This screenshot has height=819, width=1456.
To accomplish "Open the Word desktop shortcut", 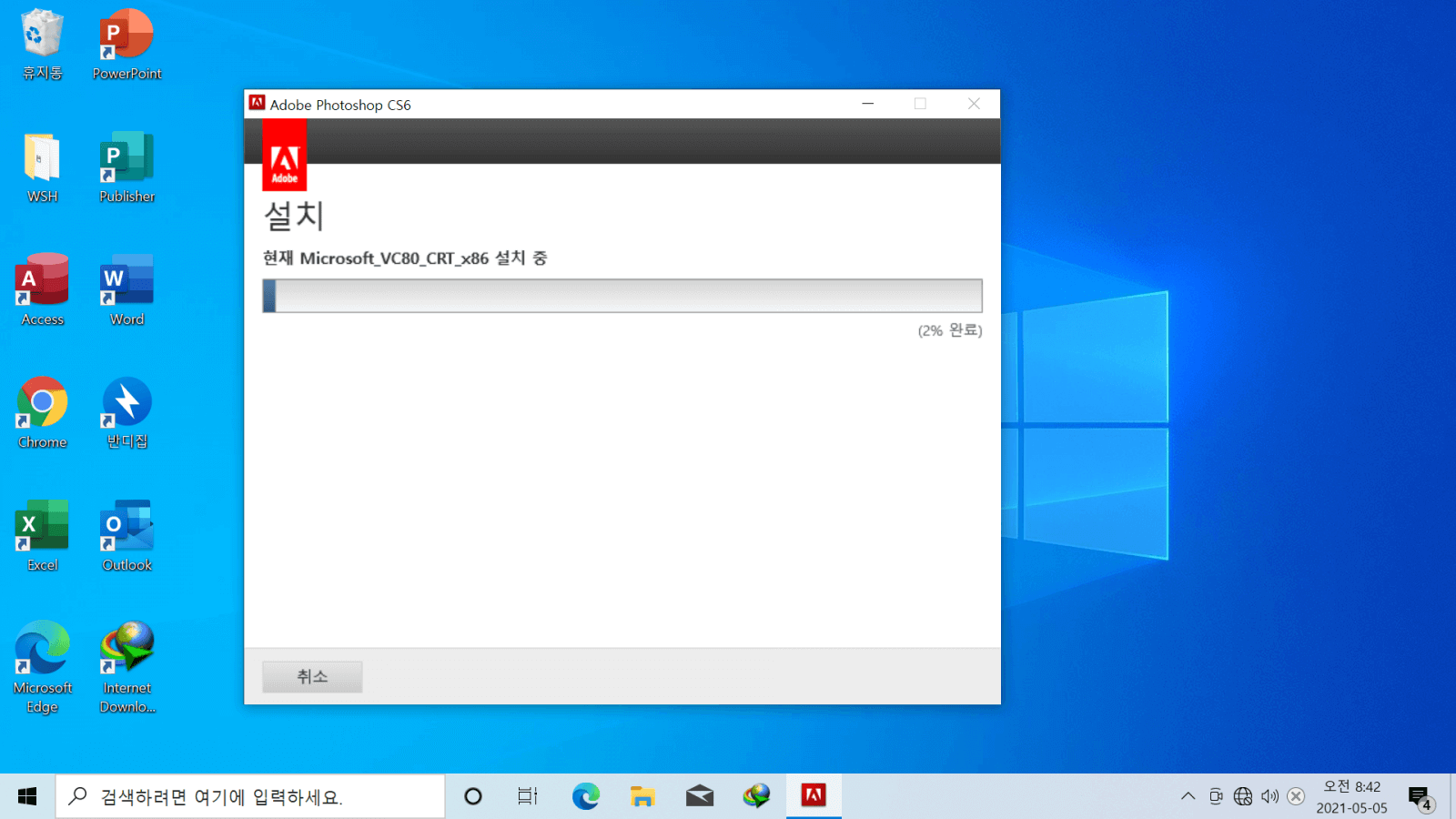I will click(x=126, y=290).
